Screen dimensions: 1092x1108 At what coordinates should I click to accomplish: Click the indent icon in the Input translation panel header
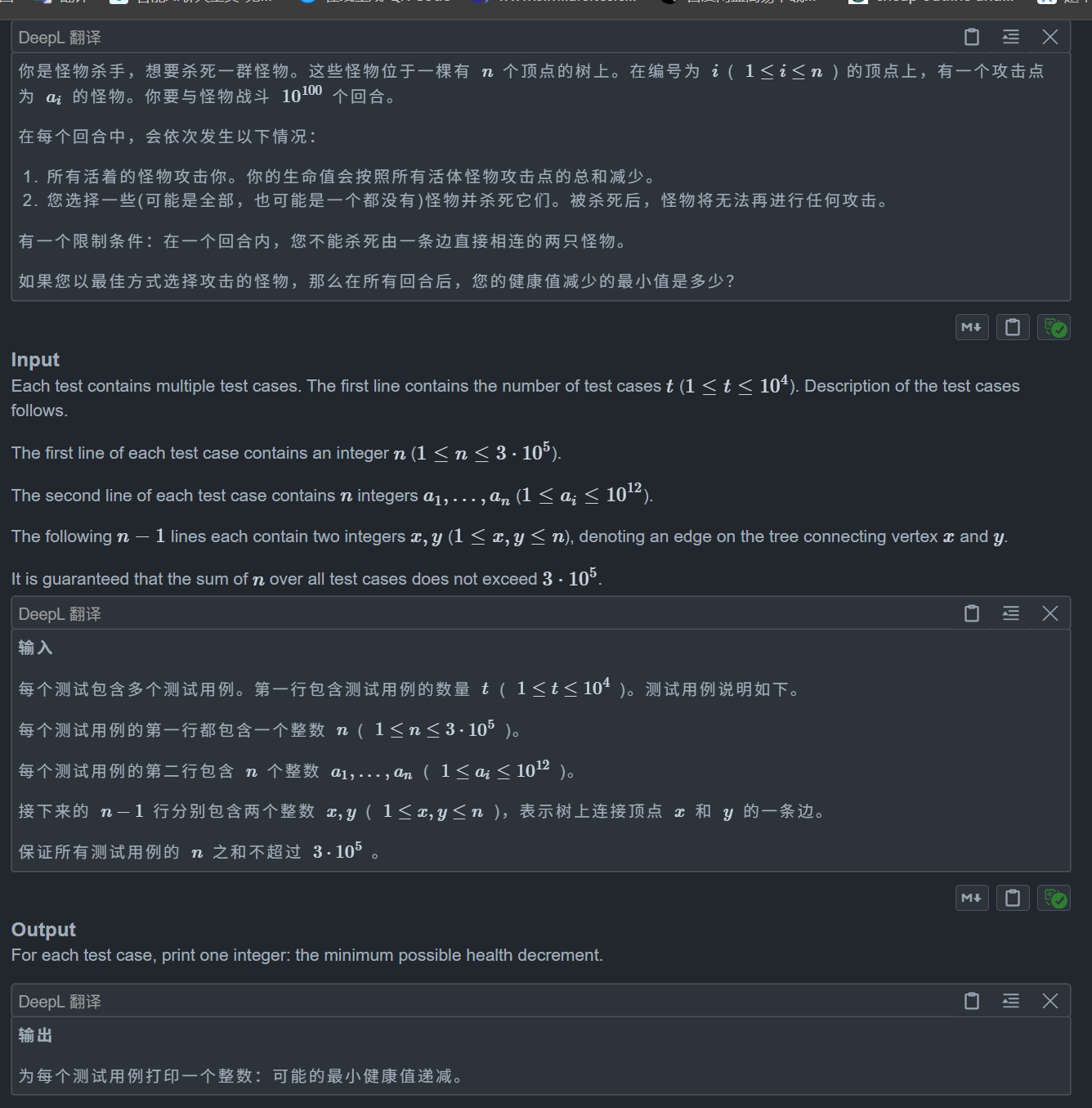[x=1010, y=613]
